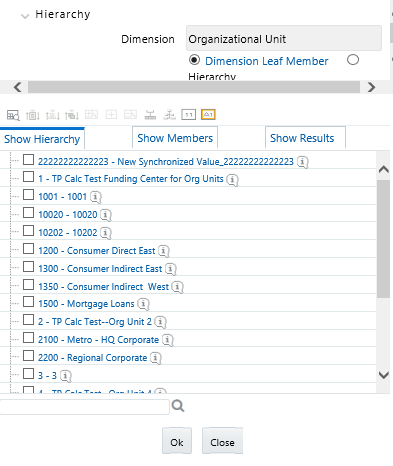
Task: Check the 2200 Regional Corporate checkbox
Action: (28, 356)
